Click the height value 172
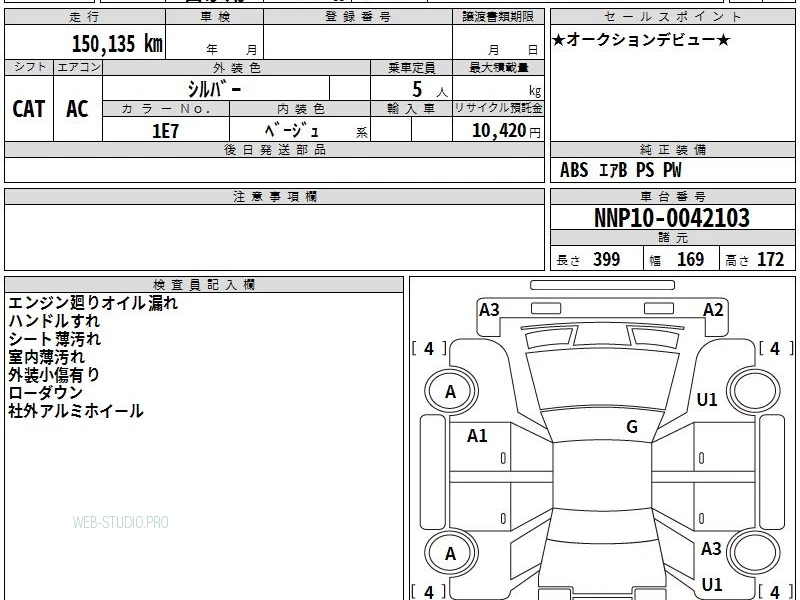Viewport: 800px width, 600px height. coord(770,260)
